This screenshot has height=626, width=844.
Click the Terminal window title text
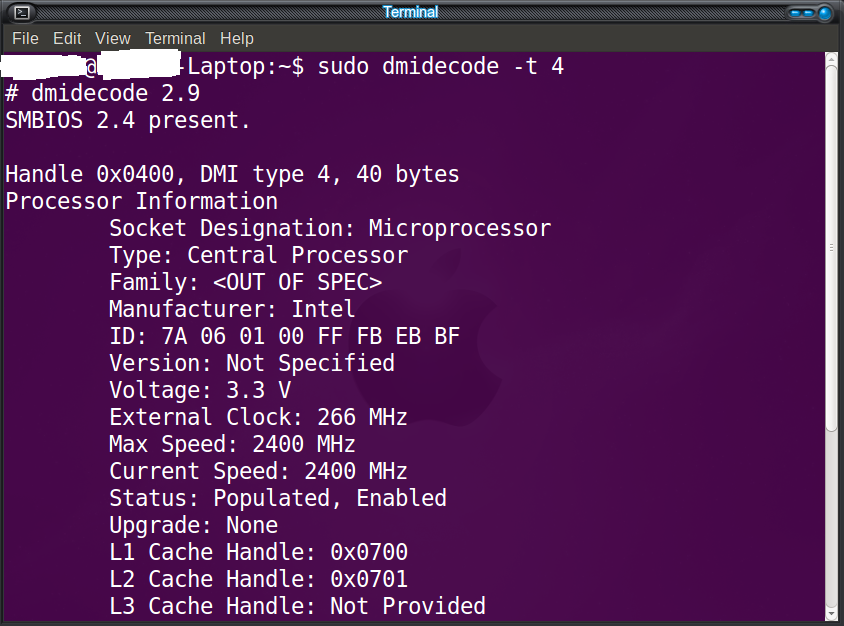410,12
